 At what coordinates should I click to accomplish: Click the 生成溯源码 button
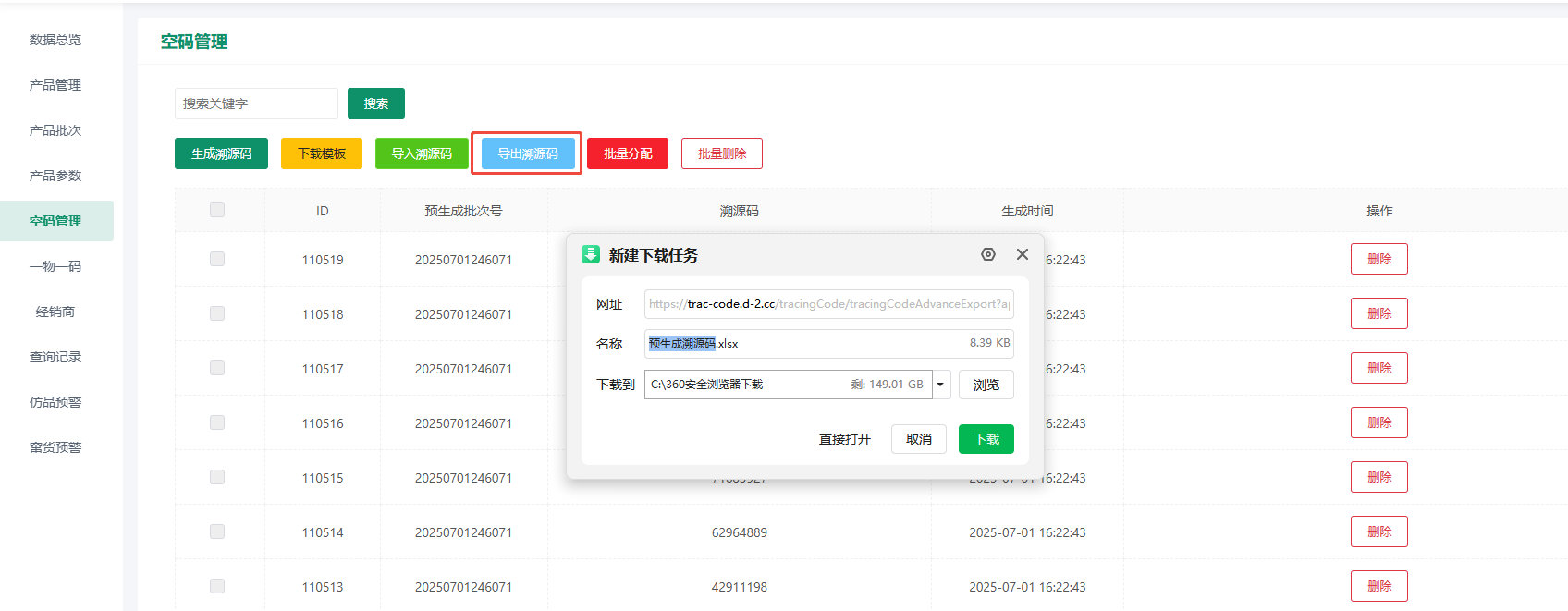221,153
